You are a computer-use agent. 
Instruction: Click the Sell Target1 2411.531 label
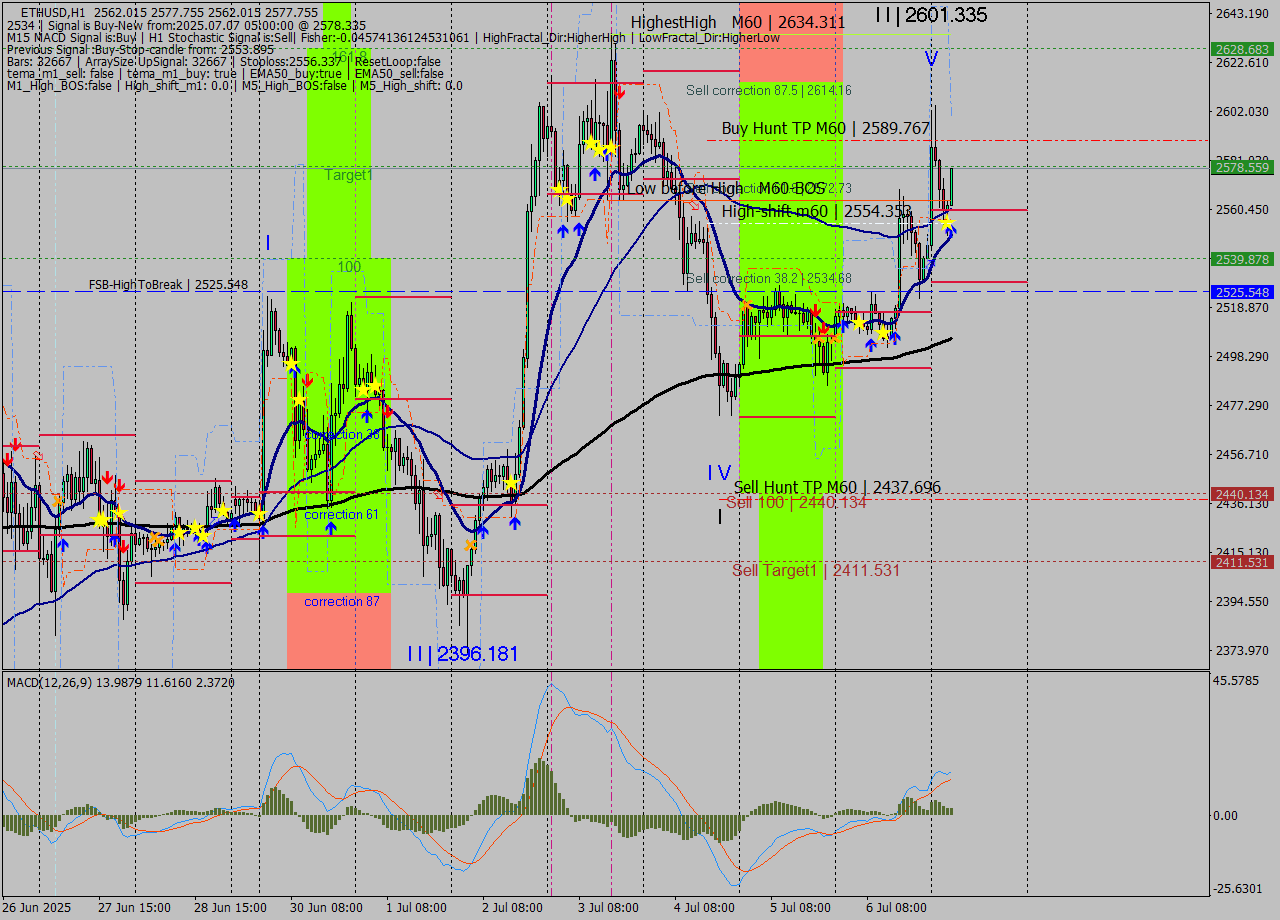[x=815, y=571]
